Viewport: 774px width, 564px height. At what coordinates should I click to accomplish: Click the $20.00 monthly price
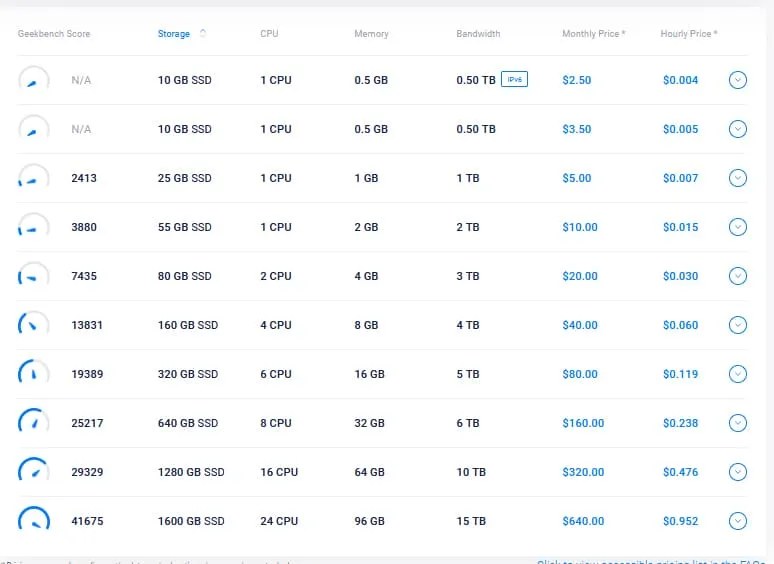(x=580, y=276)
